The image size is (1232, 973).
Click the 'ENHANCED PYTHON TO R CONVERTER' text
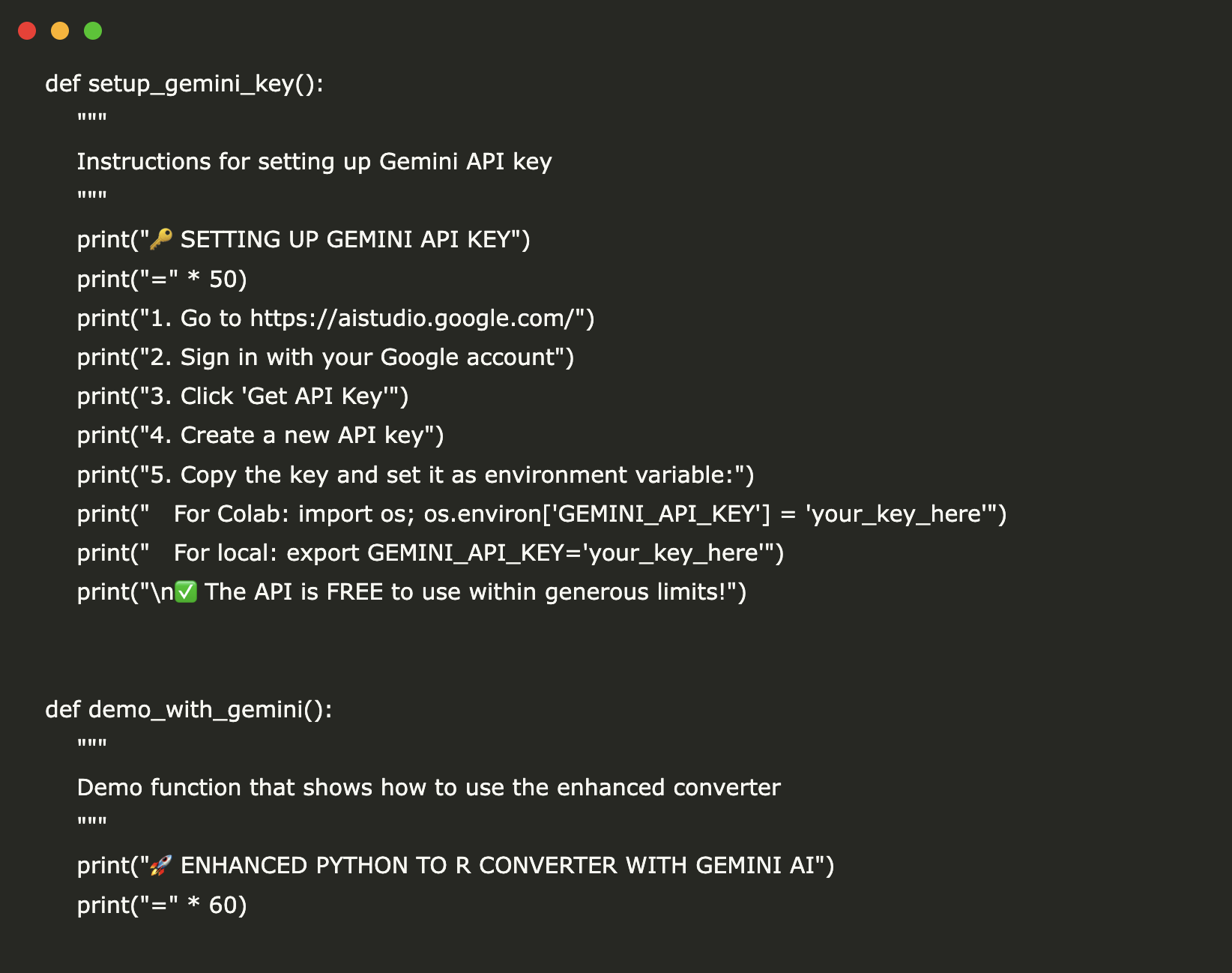[497, 866]
